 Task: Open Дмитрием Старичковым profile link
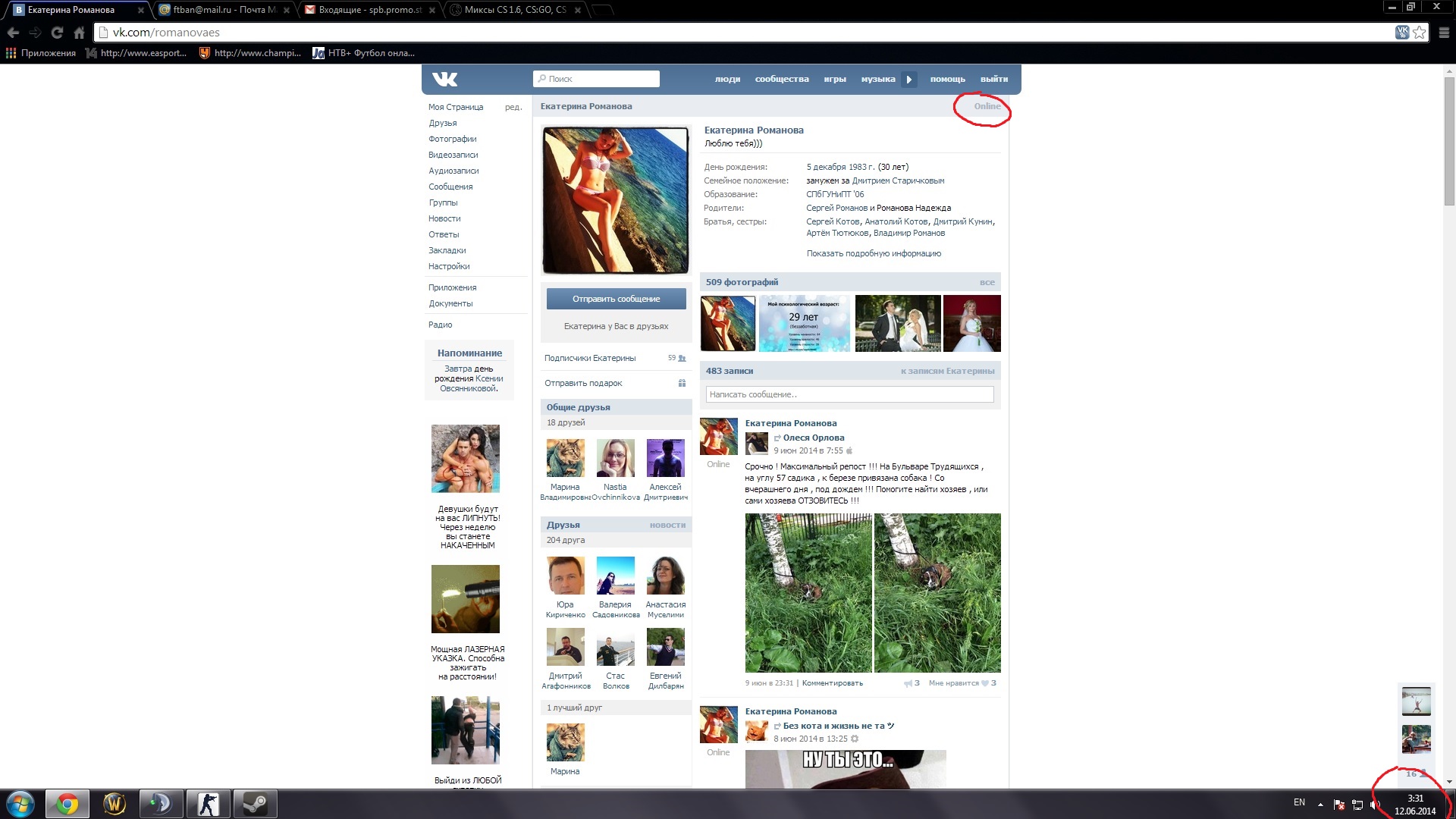[x=898, y=180]
